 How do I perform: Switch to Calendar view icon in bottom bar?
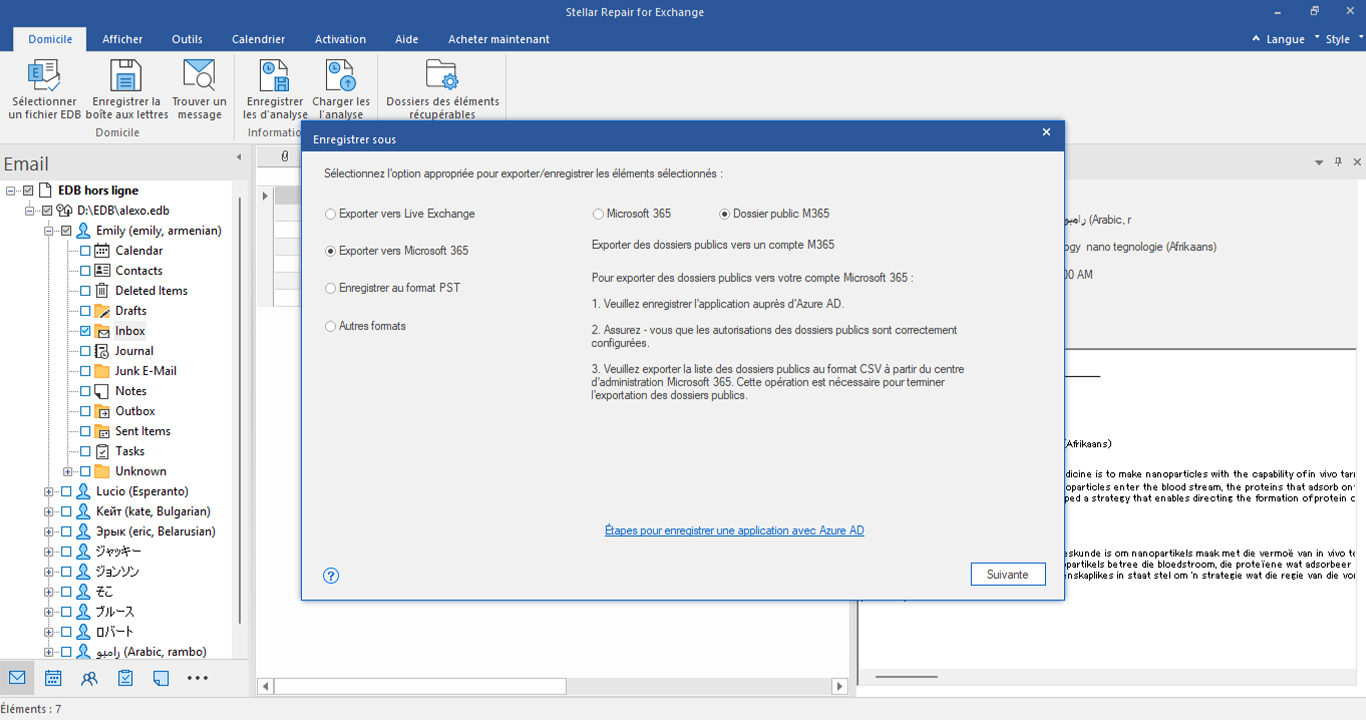[x=53, y=678]
